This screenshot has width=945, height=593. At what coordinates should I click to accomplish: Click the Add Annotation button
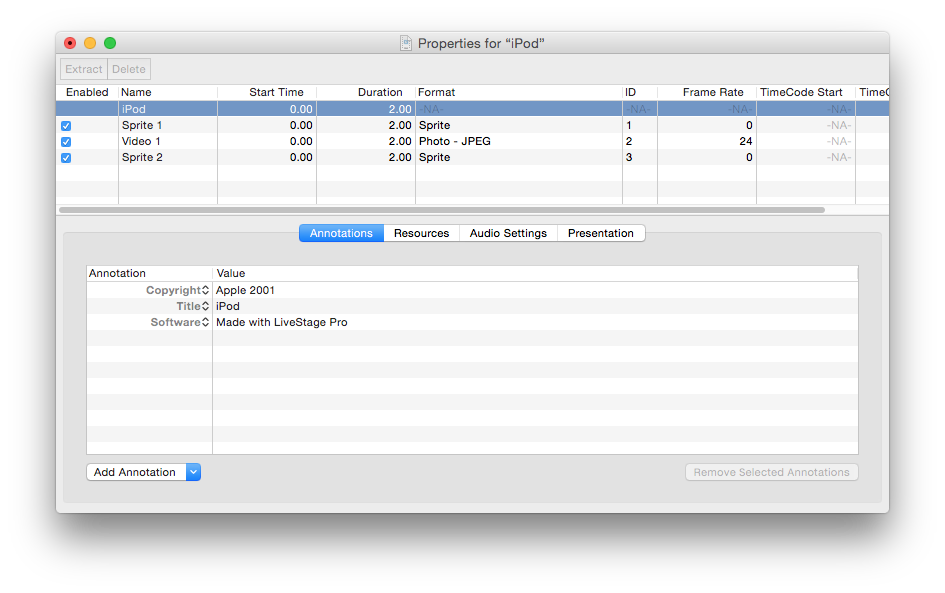(136, 472)
